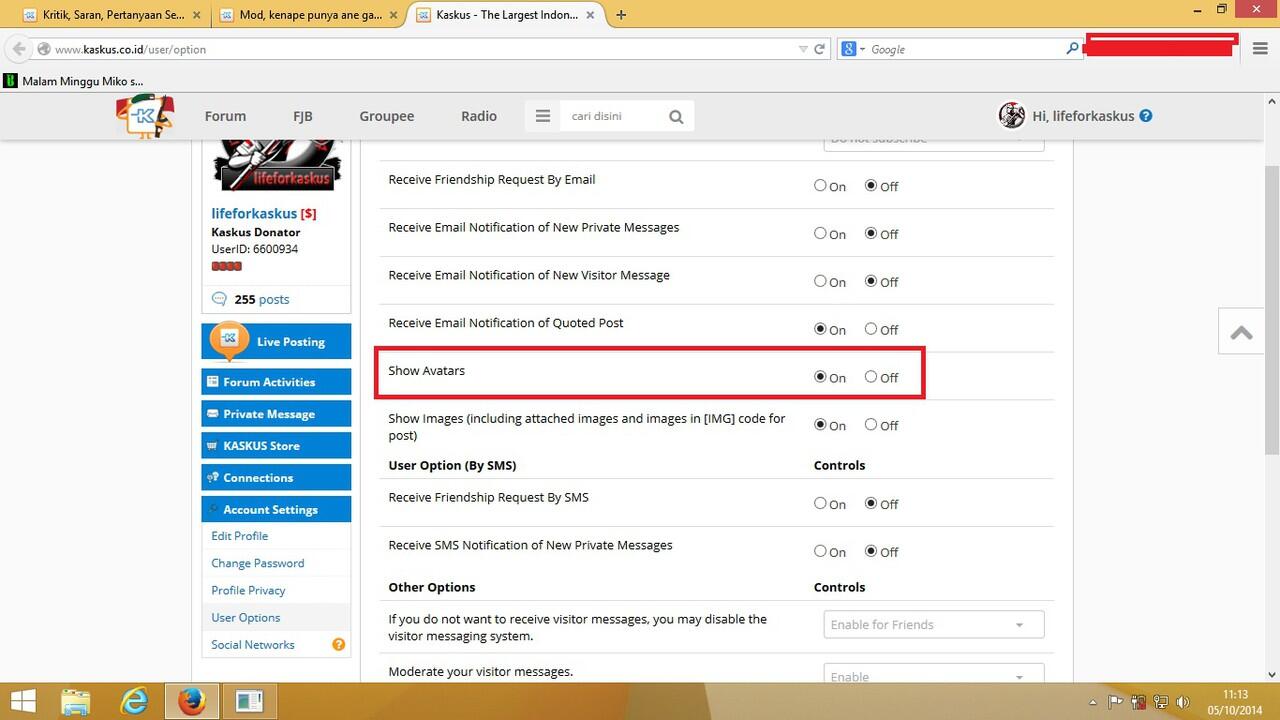Open Radio in Kaskus navigation
Screen dimensions: 1280x720
pyautogui.click(x=479, y=116)
